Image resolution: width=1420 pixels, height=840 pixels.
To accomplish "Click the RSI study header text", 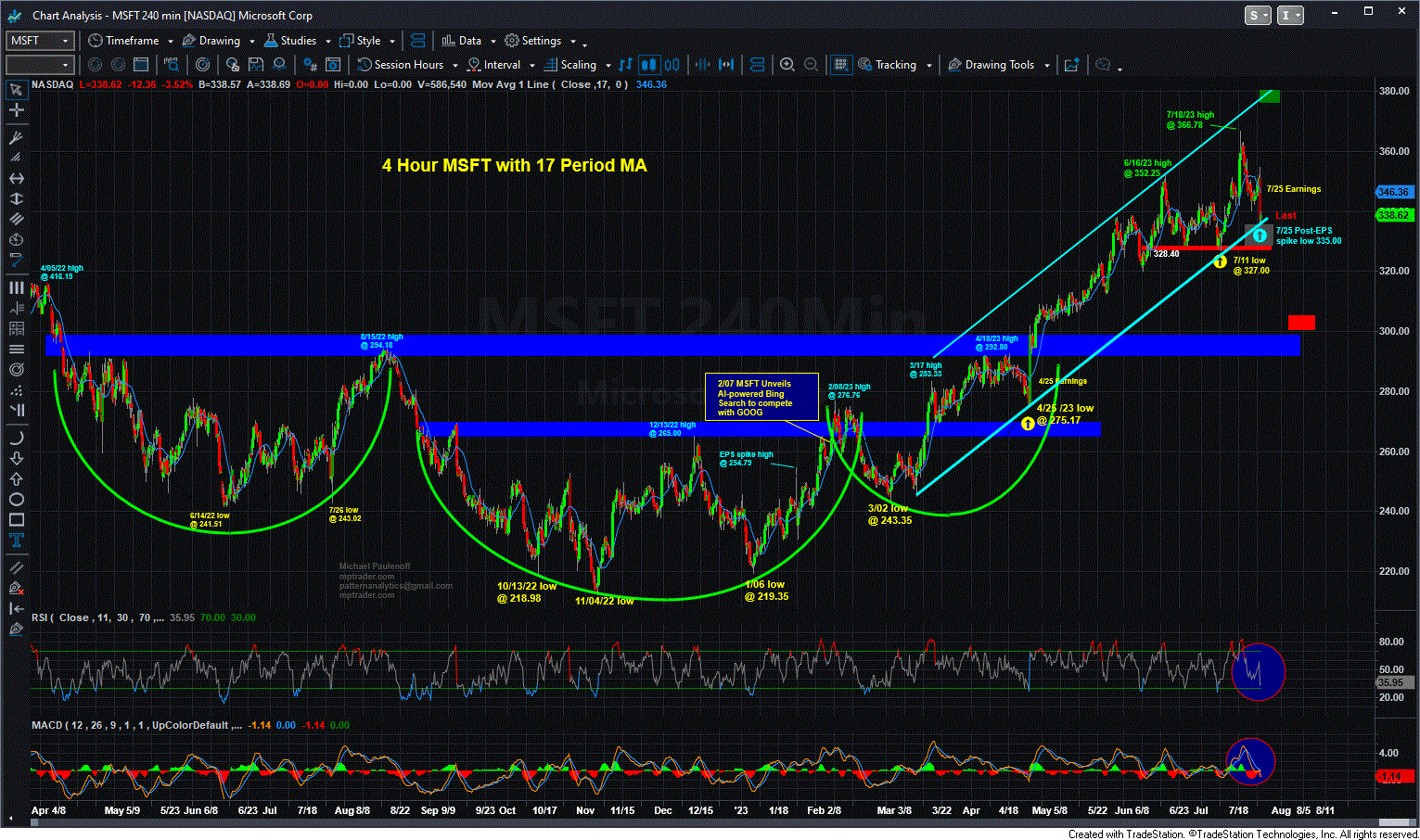I will pos(97,617).
